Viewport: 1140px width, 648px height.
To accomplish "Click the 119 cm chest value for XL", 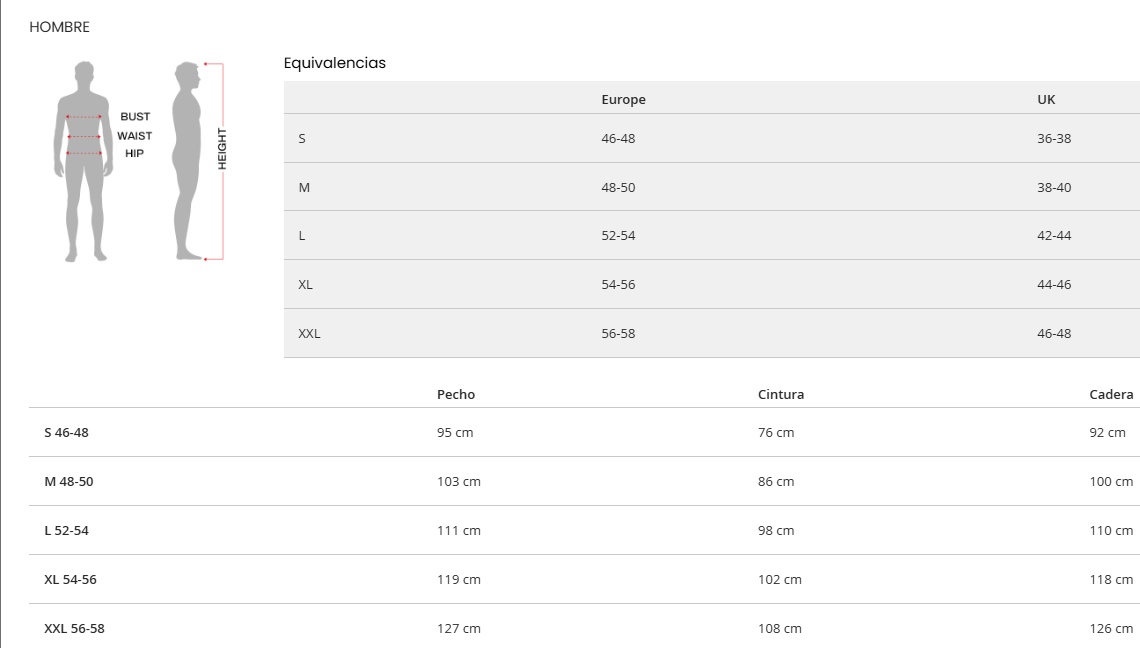I will [459, 580].
